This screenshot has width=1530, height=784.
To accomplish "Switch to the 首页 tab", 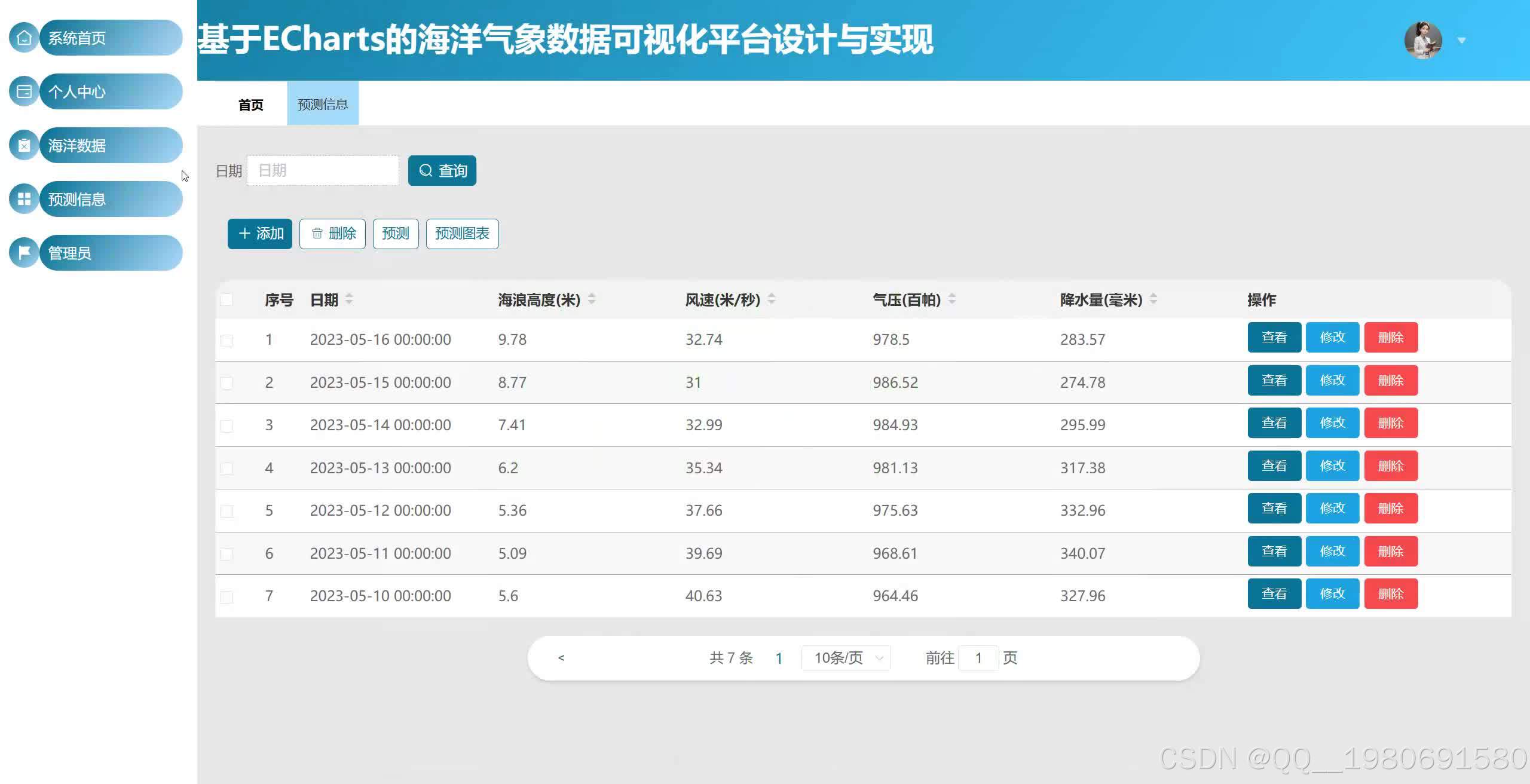I will [250, 105].
